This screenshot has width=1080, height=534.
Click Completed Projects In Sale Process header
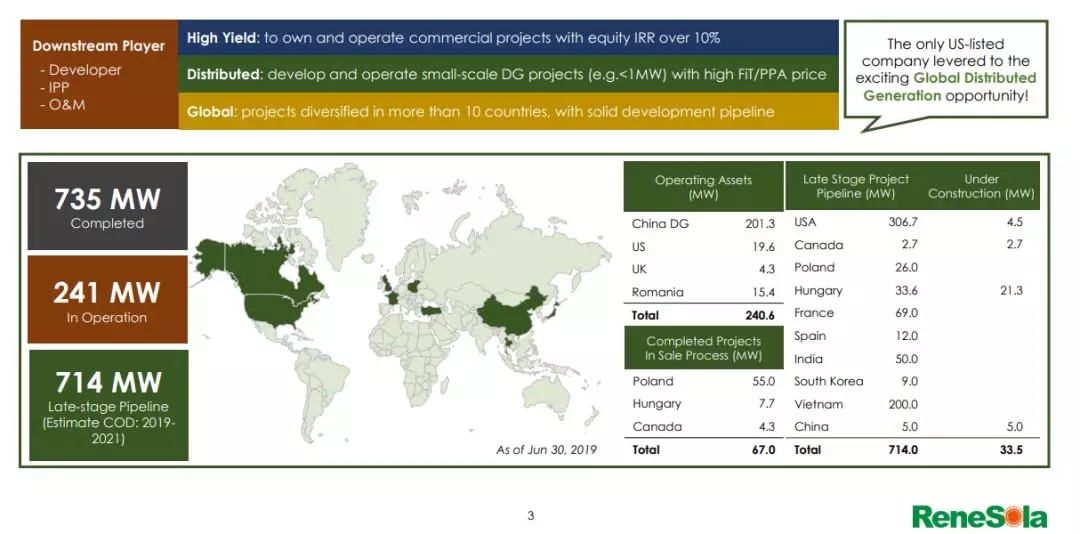(x=703, y=348)
